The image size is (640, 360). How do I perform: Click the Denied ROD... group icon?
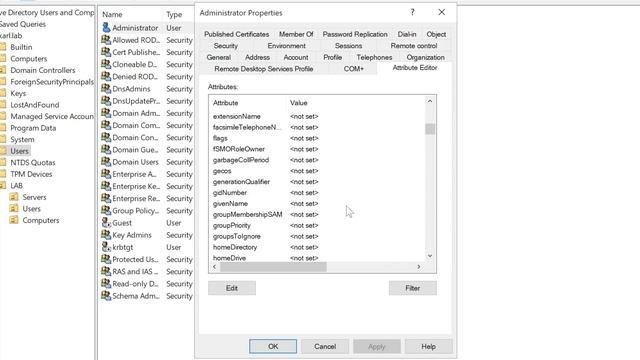(106, 76)
